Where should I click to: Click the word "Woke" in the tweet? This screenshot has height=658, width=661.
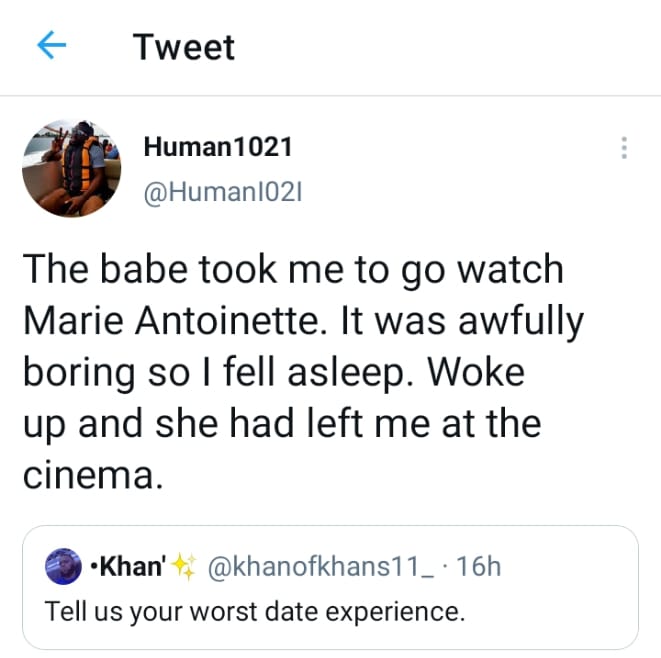coord(482,374)
